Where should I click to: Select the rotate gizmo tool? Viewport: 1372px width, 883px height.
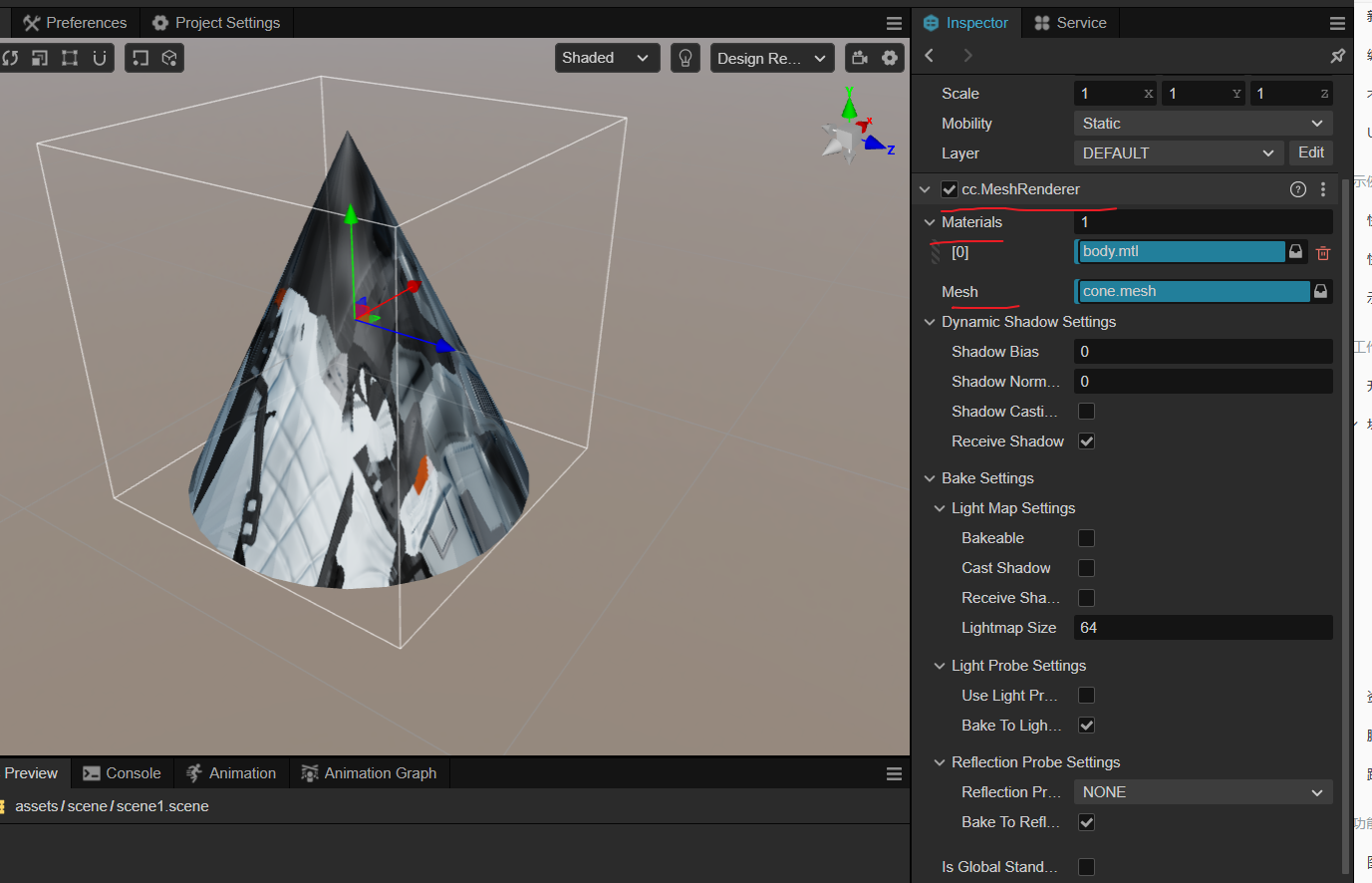click(x=10, y=58)
